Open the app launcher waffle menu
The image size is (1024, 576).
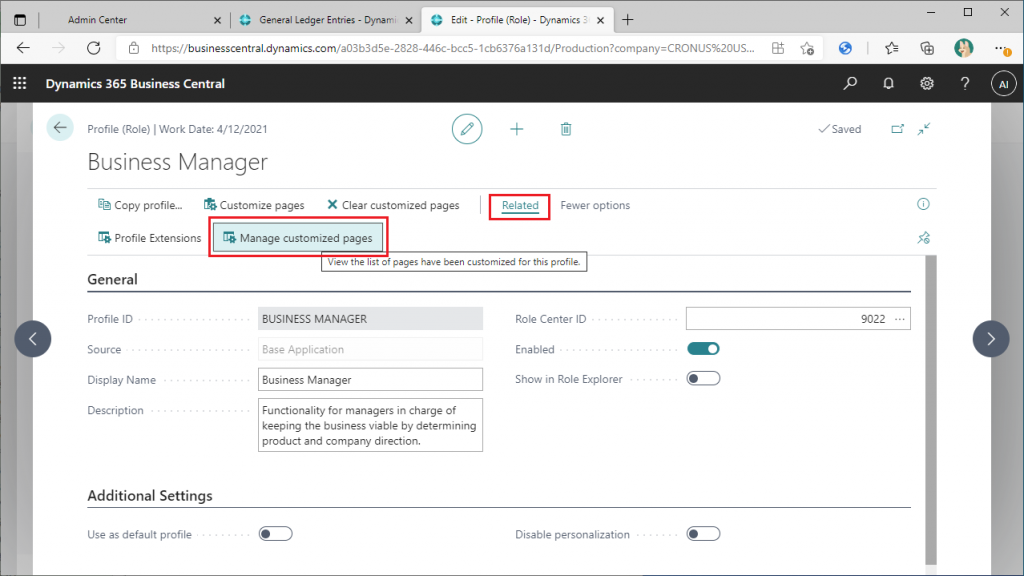20,84
